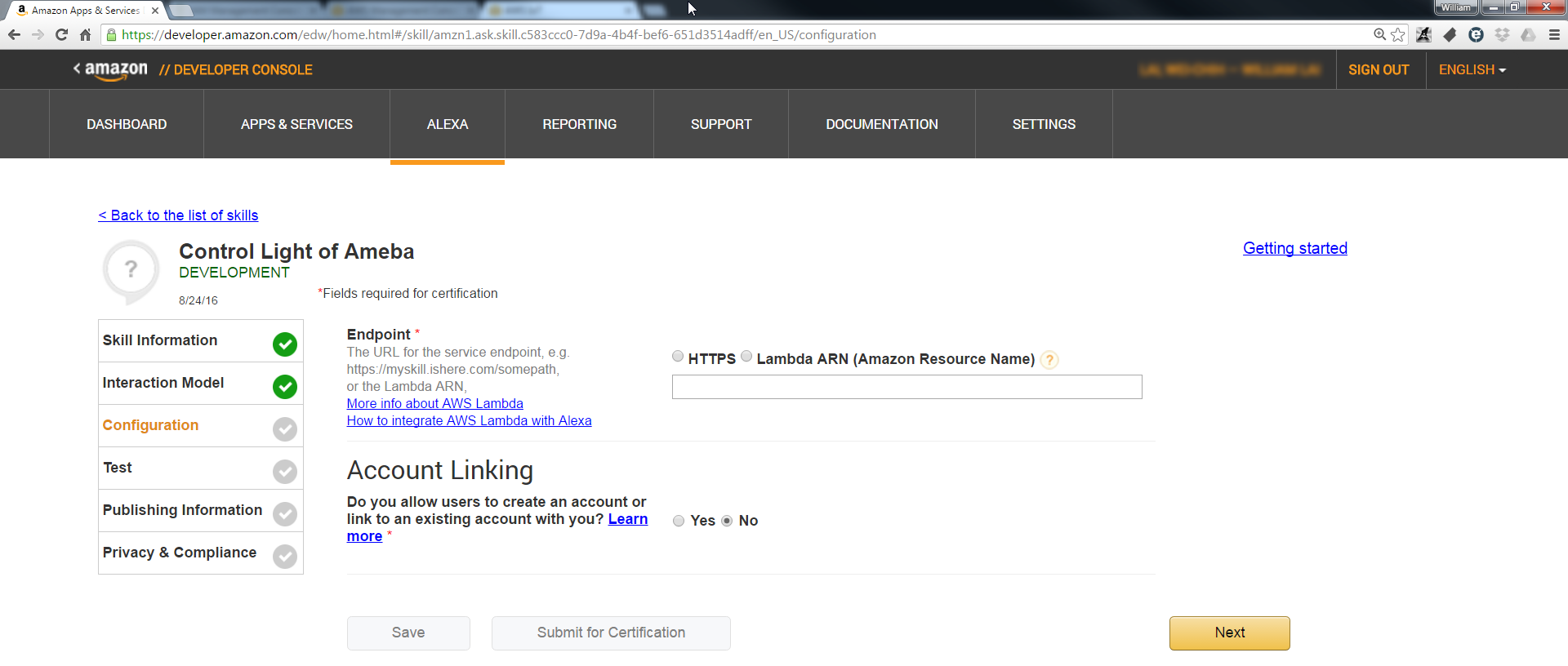Image resolution: width=1568 pixels, height=666 pixels.
Task: Open the DASHBOARD nav tab
Action: pyautogui.click(x=127, y=124)
